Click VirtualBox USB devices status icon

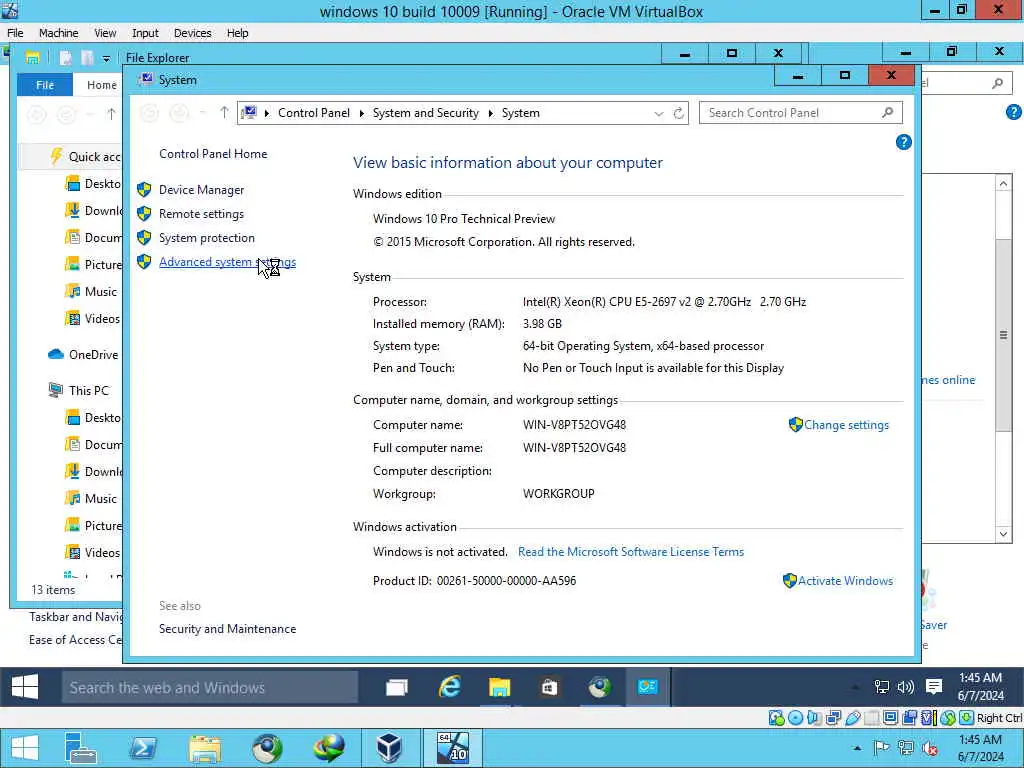(x=852, y=718)
